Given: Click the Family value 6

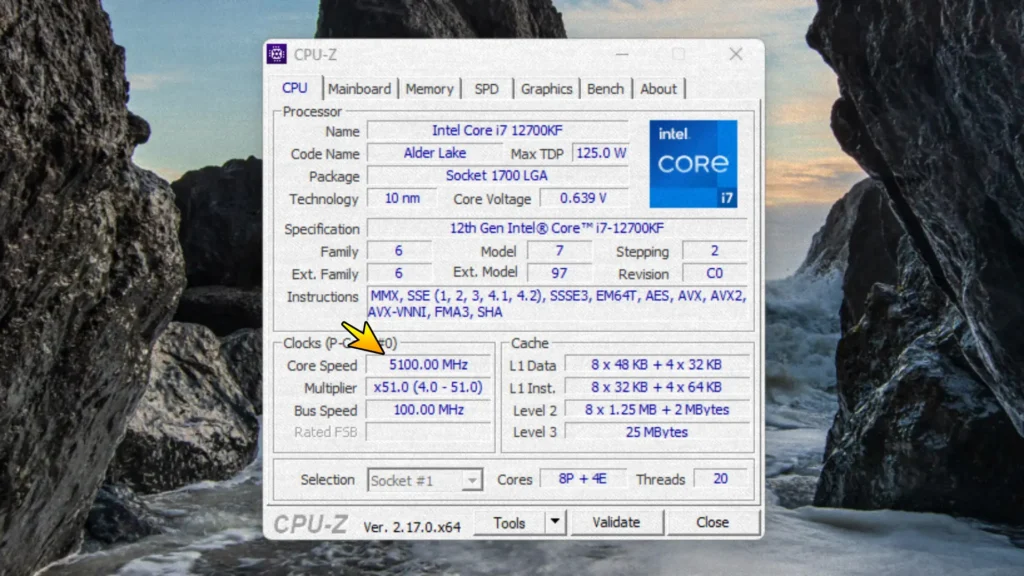Looking at the screenshot, I should 398,251.
